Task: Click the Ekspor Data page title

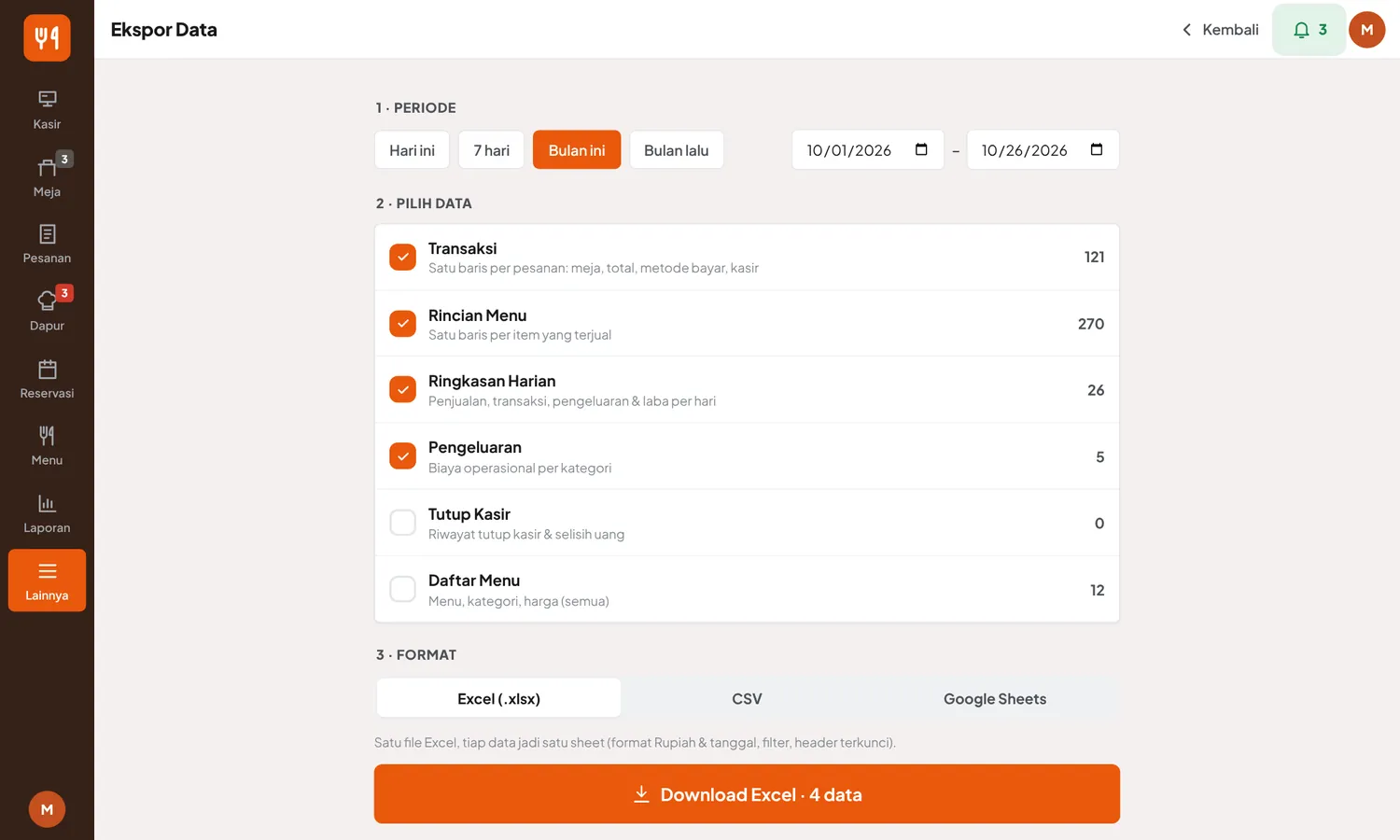Action: tap(164, 30)
